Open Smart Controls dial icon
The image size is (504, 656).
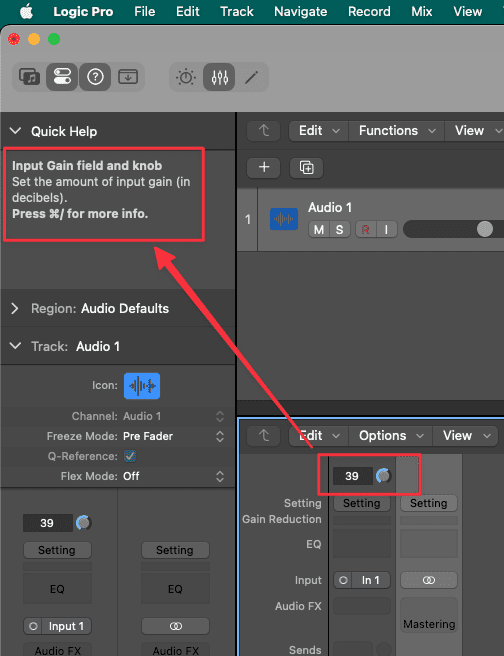click(x=186, y=77)
